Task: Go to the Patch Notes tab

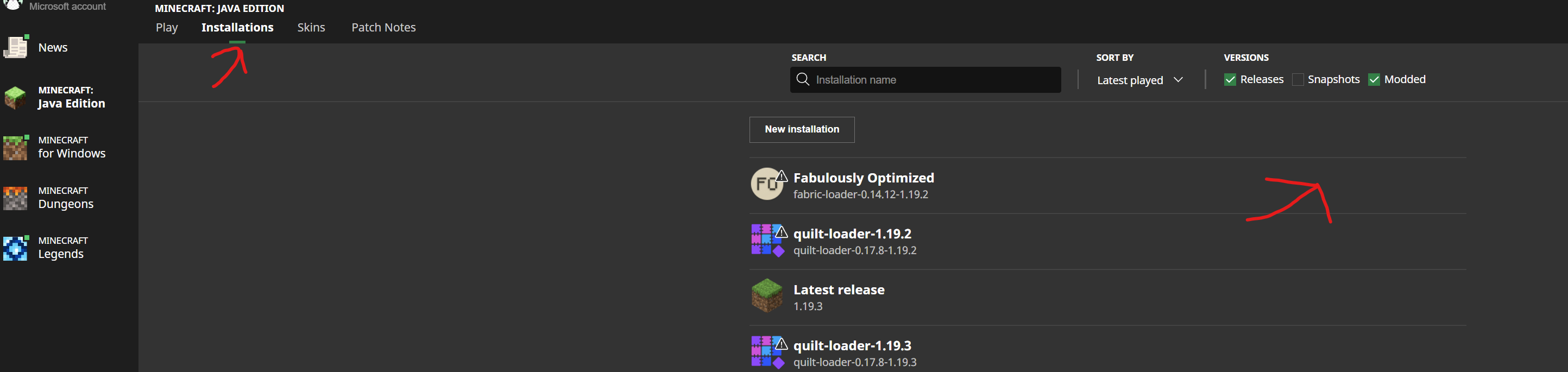Action: pos(383,27)
